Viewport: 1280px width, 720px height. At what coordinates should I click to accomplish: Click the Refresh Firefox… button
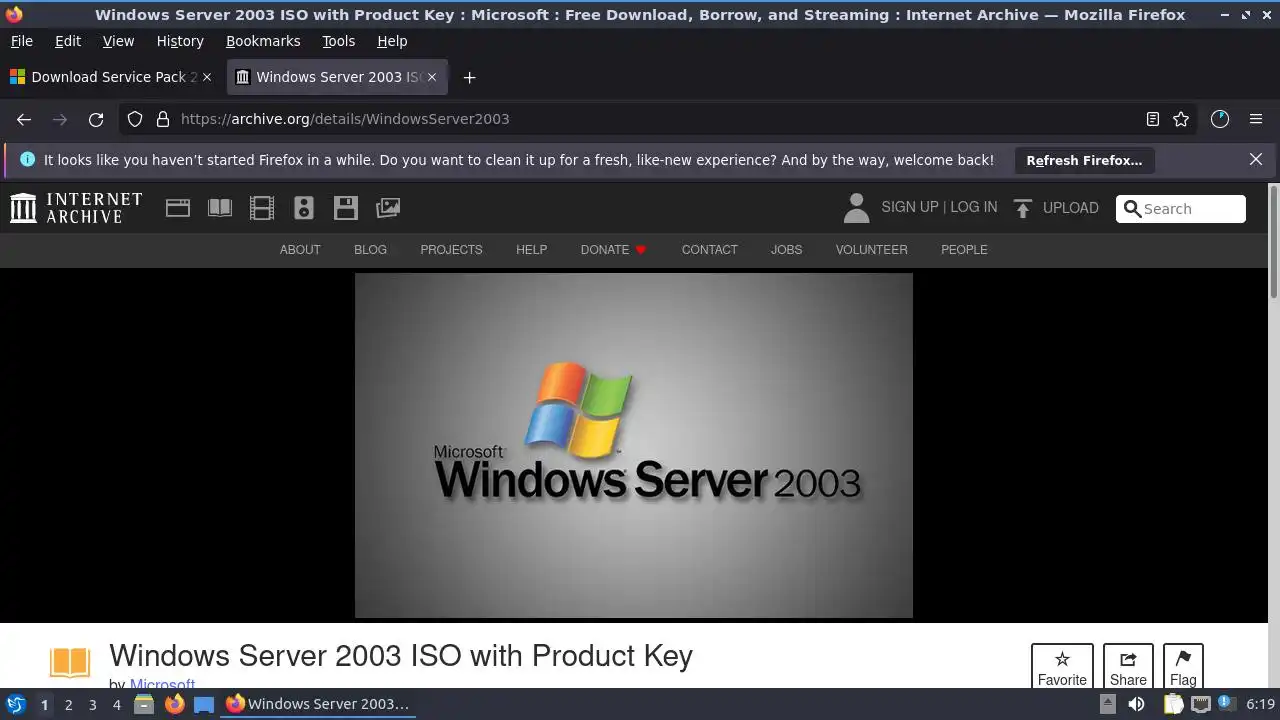(1084, 160)
